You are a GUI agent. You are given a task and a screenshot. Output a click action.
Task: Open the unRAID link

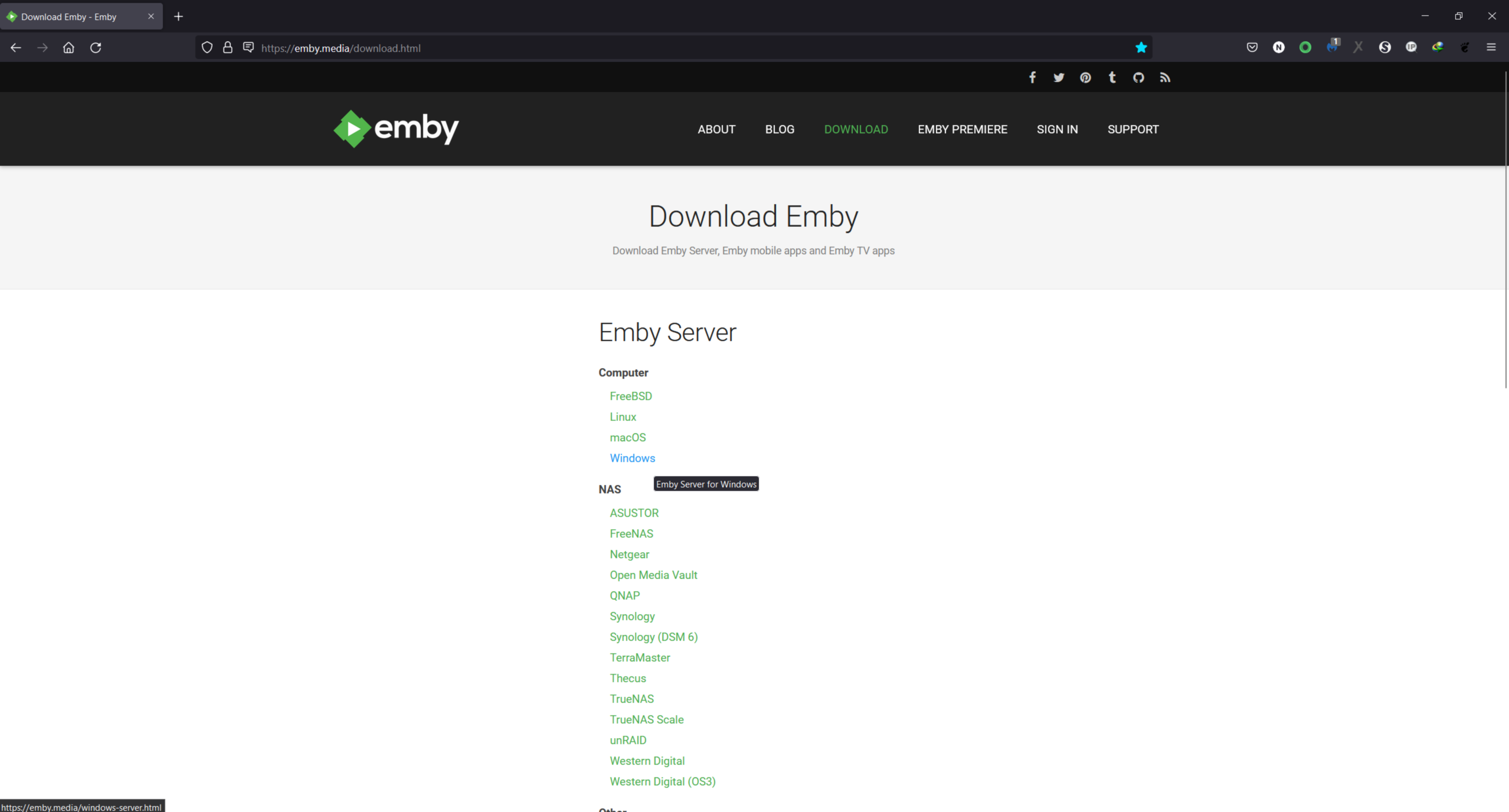(628, 740)
